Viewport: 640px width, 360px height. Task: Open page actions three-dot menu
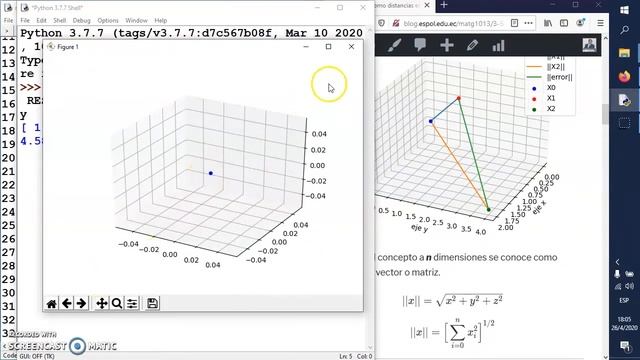529,23
